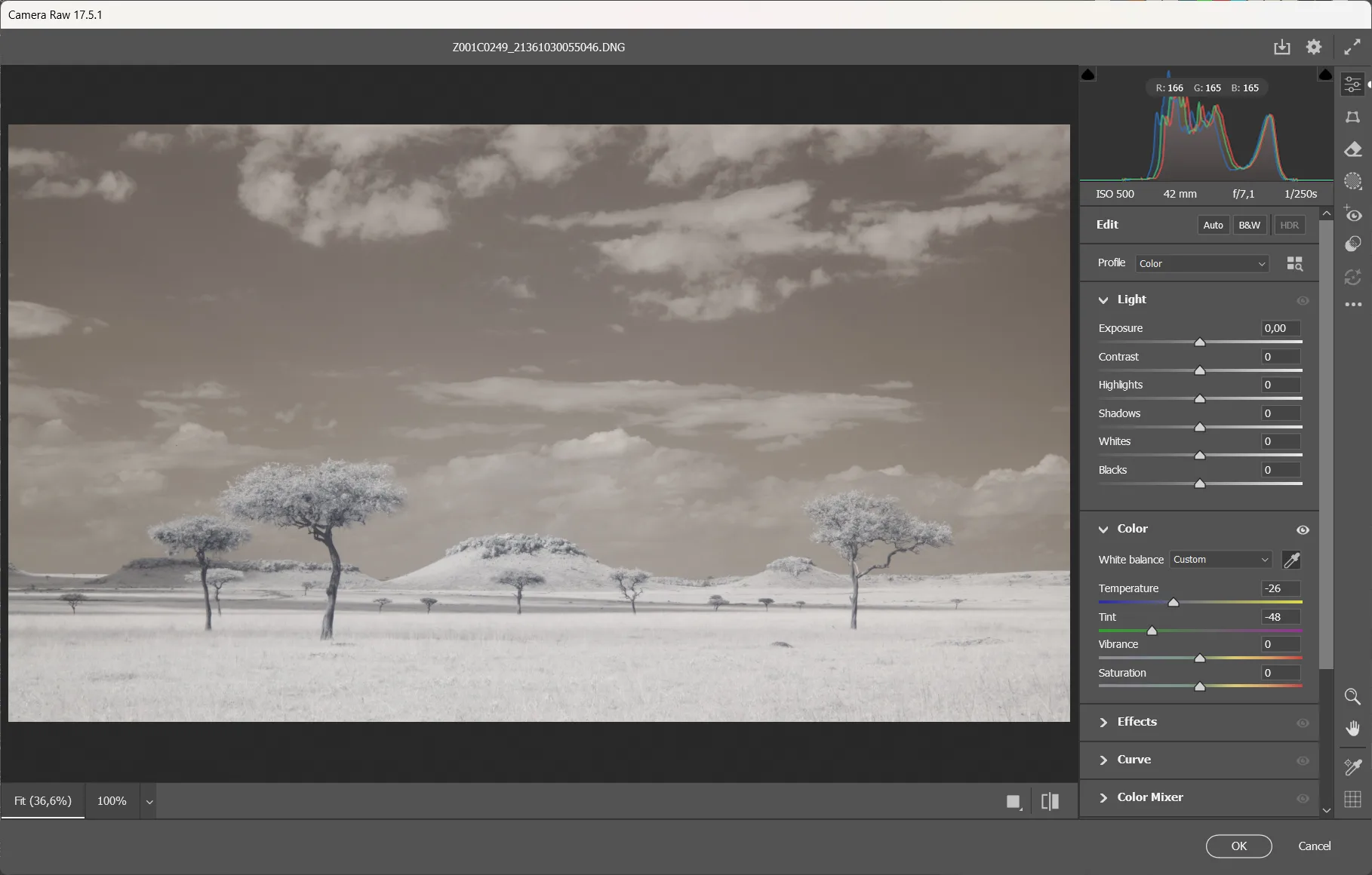Expand the Effects section
Image resolution: width=1372 pixels, height=875 pixels.
[1136, 722]
